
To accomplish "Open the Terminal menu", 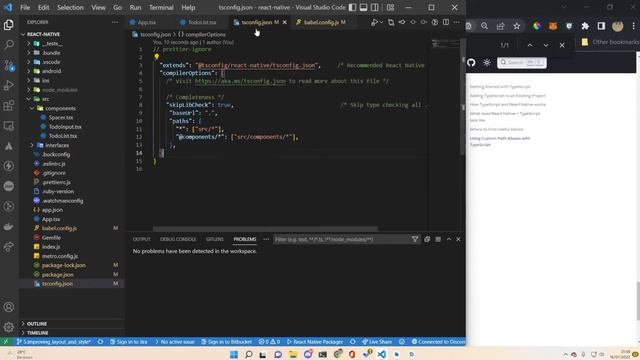I will tap(161, 7).
